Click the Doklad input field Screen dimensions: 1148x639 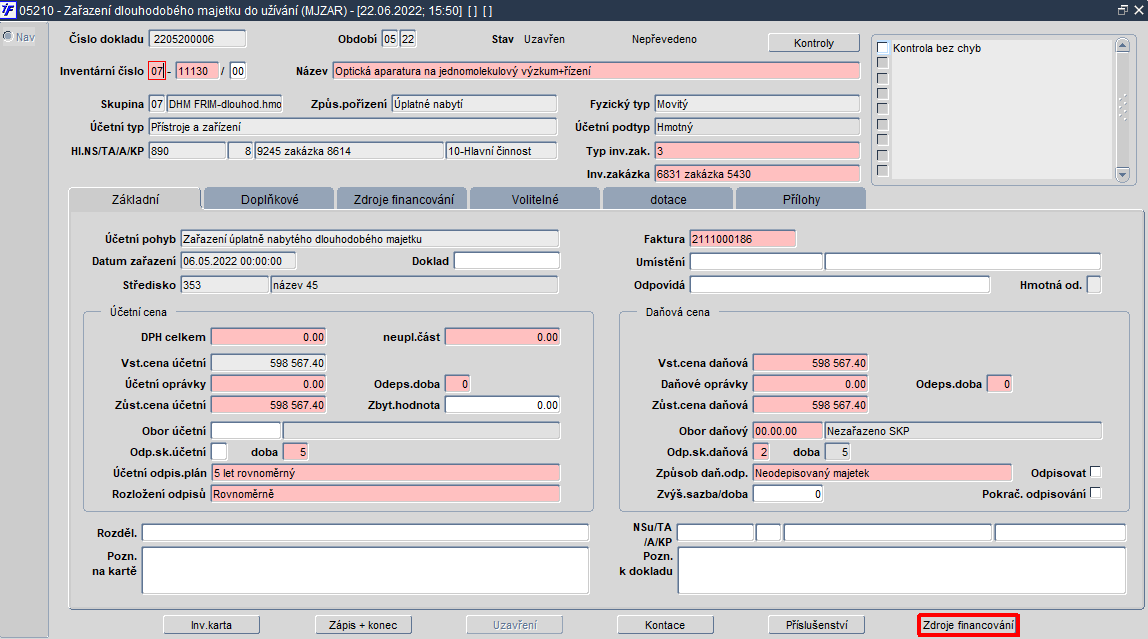pos(507,261)
